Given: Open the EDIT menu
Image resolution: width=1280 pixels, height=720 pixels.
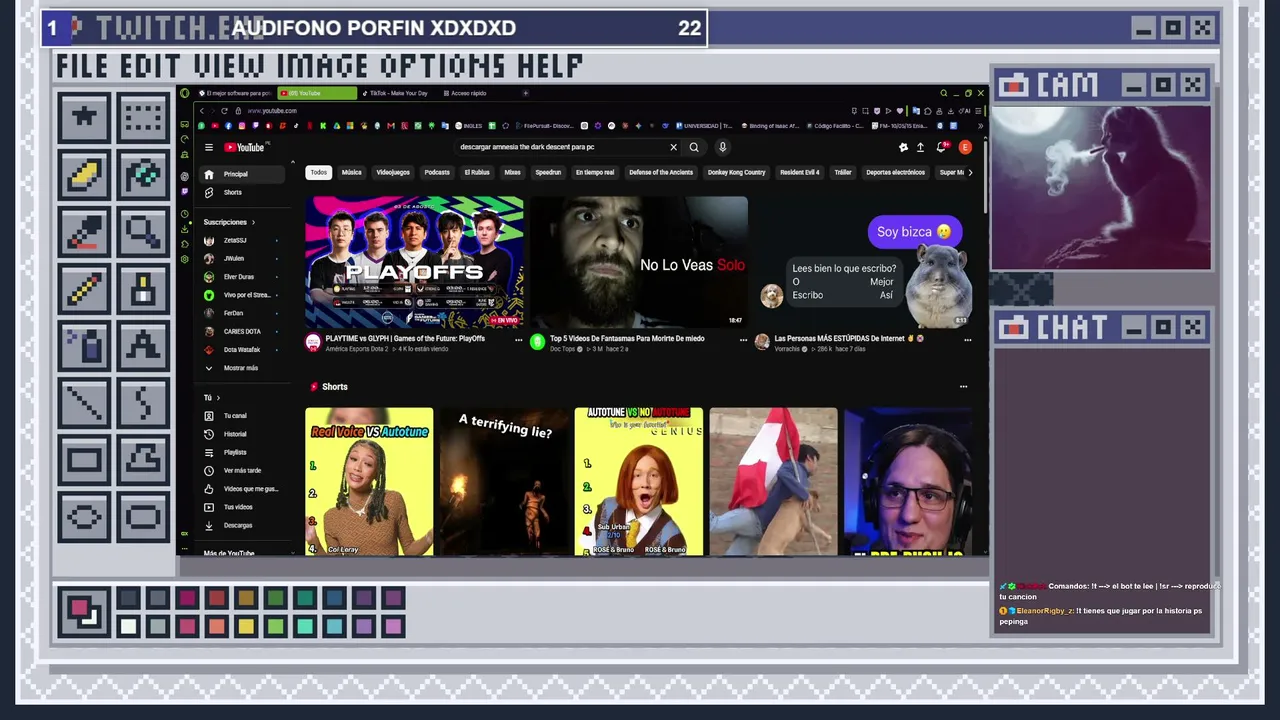Looking at the screenshot, I should [x=152, y=67].
